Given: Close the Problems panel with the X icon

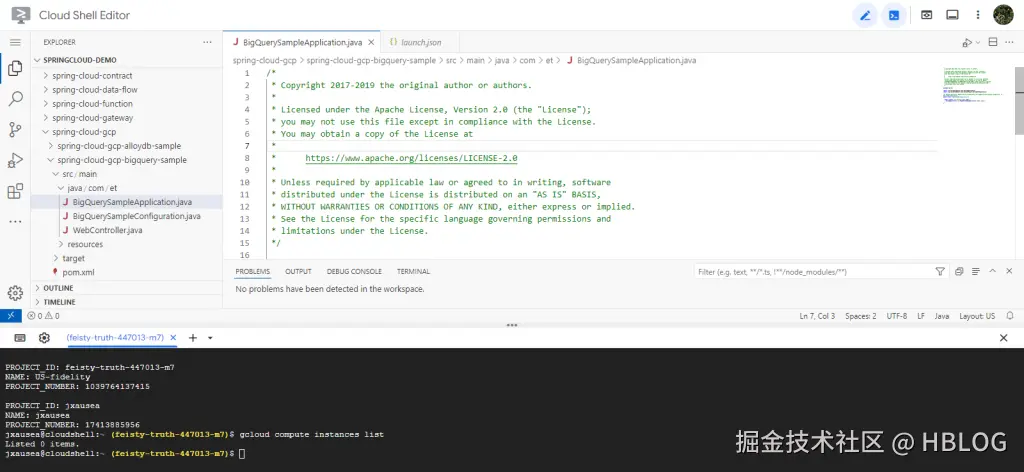Looking at the screenshot, I should (1009, 271).
